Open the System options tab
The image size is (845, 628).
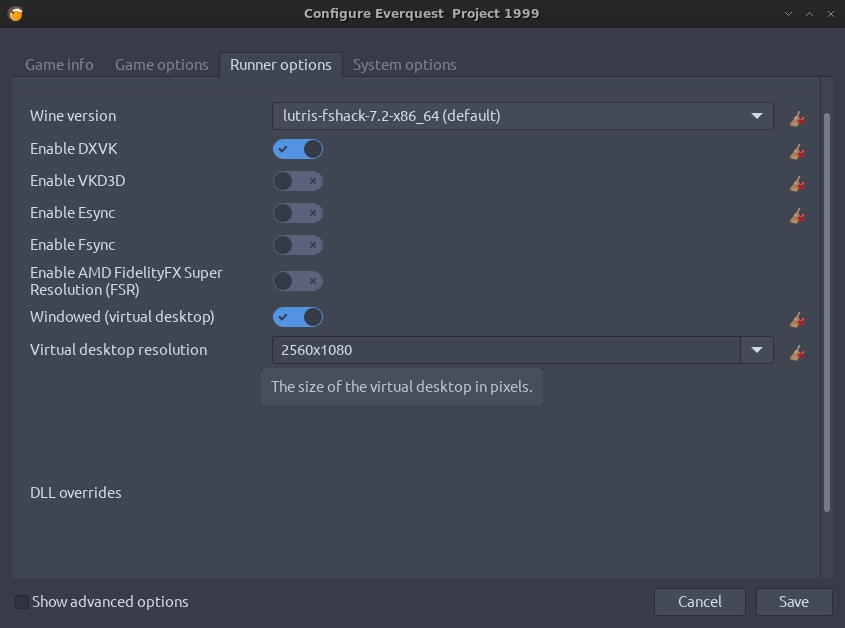[x=404, y=65]
